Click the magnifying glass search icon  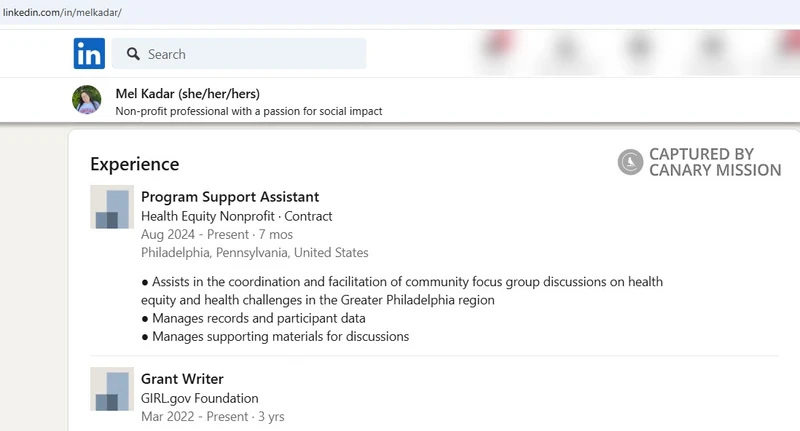click(x=133, y=54)
